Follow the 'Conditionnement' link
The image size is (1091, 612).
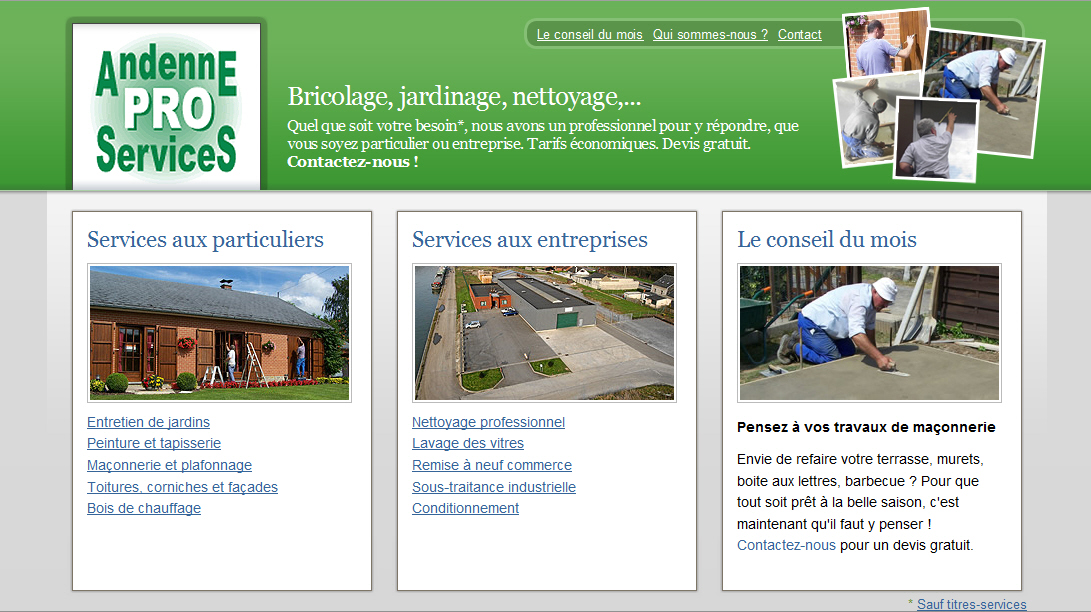465,508
